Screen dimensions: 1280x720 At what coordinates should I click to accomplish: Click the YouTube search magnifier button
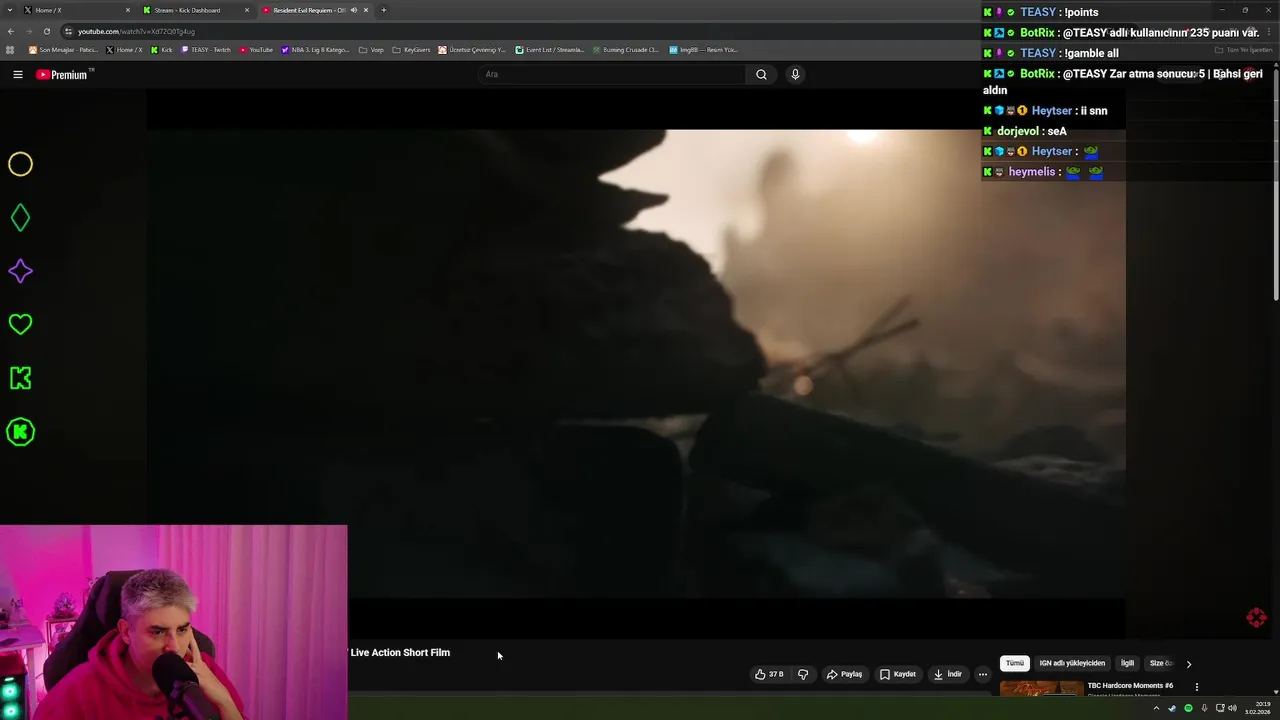761,74
